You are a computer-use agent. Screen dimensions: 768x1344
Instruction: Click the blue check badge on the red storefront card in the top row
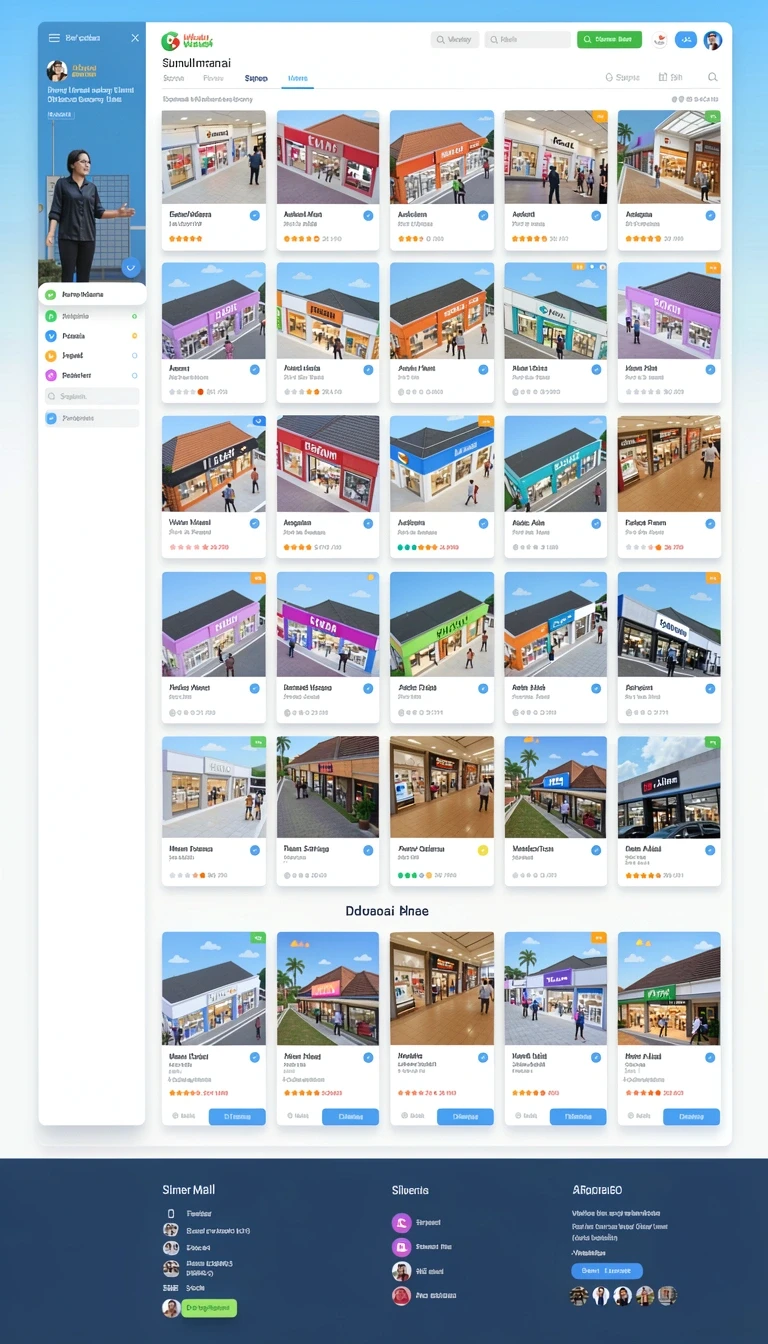[368, 215]
